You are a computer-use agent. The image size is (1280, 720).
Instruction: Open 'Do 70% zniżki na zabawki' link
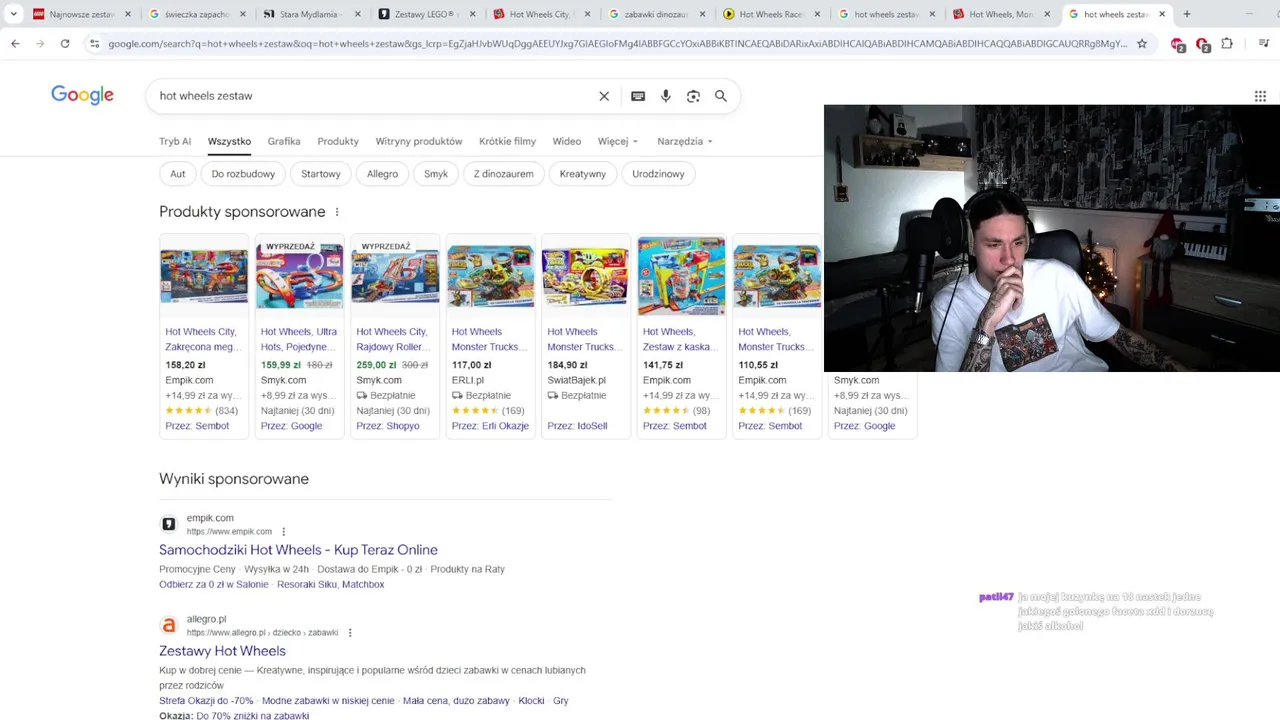tap(253, 716)
